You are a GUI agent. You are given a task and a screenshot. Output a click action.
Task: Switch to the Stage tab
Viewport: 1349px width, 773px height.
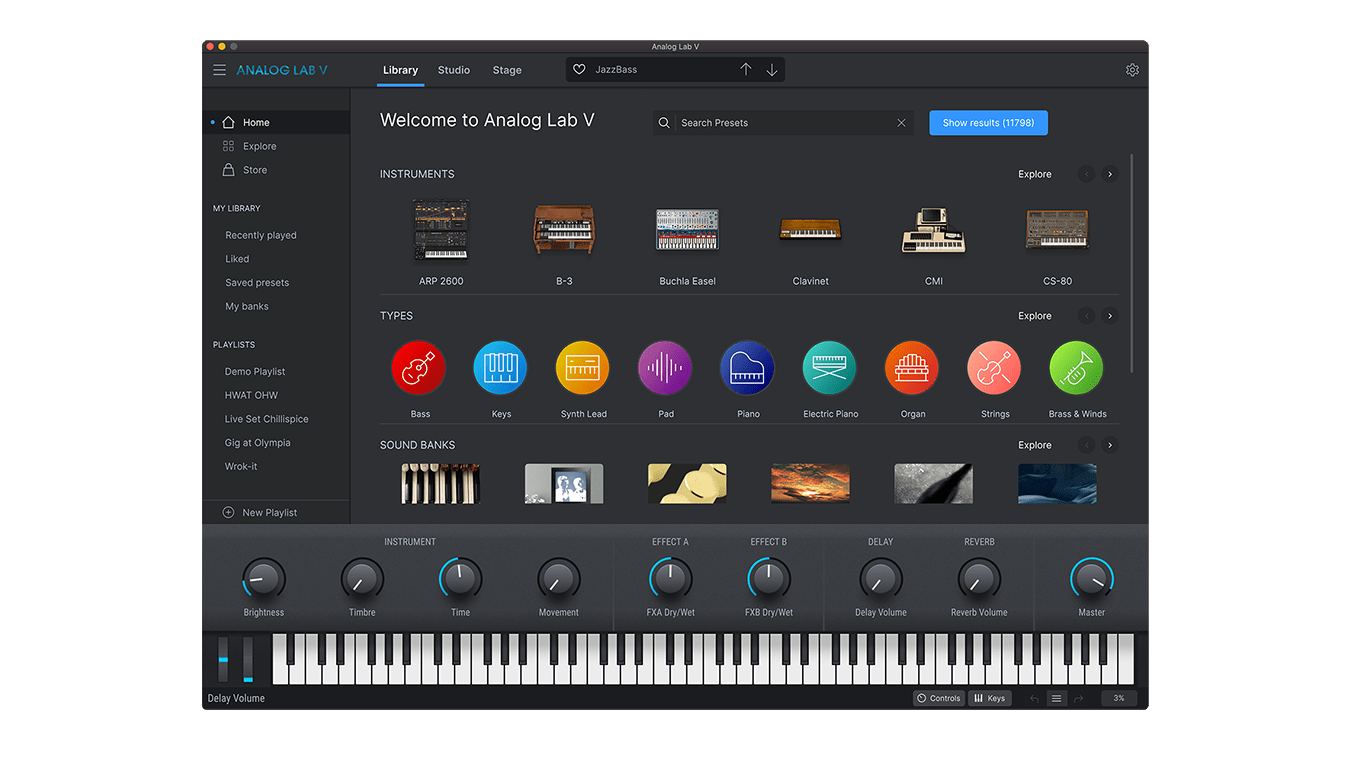coord(507,70)
